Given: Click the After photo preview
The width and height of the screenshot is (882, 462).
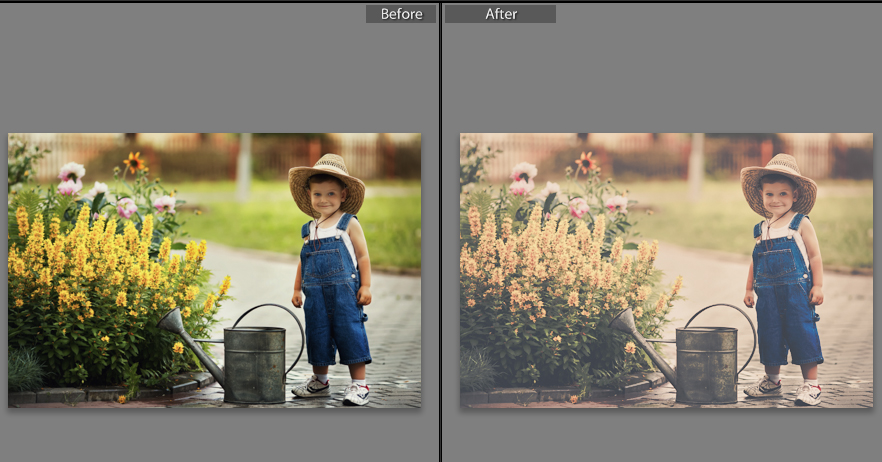Looking at the screenshot, I should pyautogui.click(x=666, y=270).
